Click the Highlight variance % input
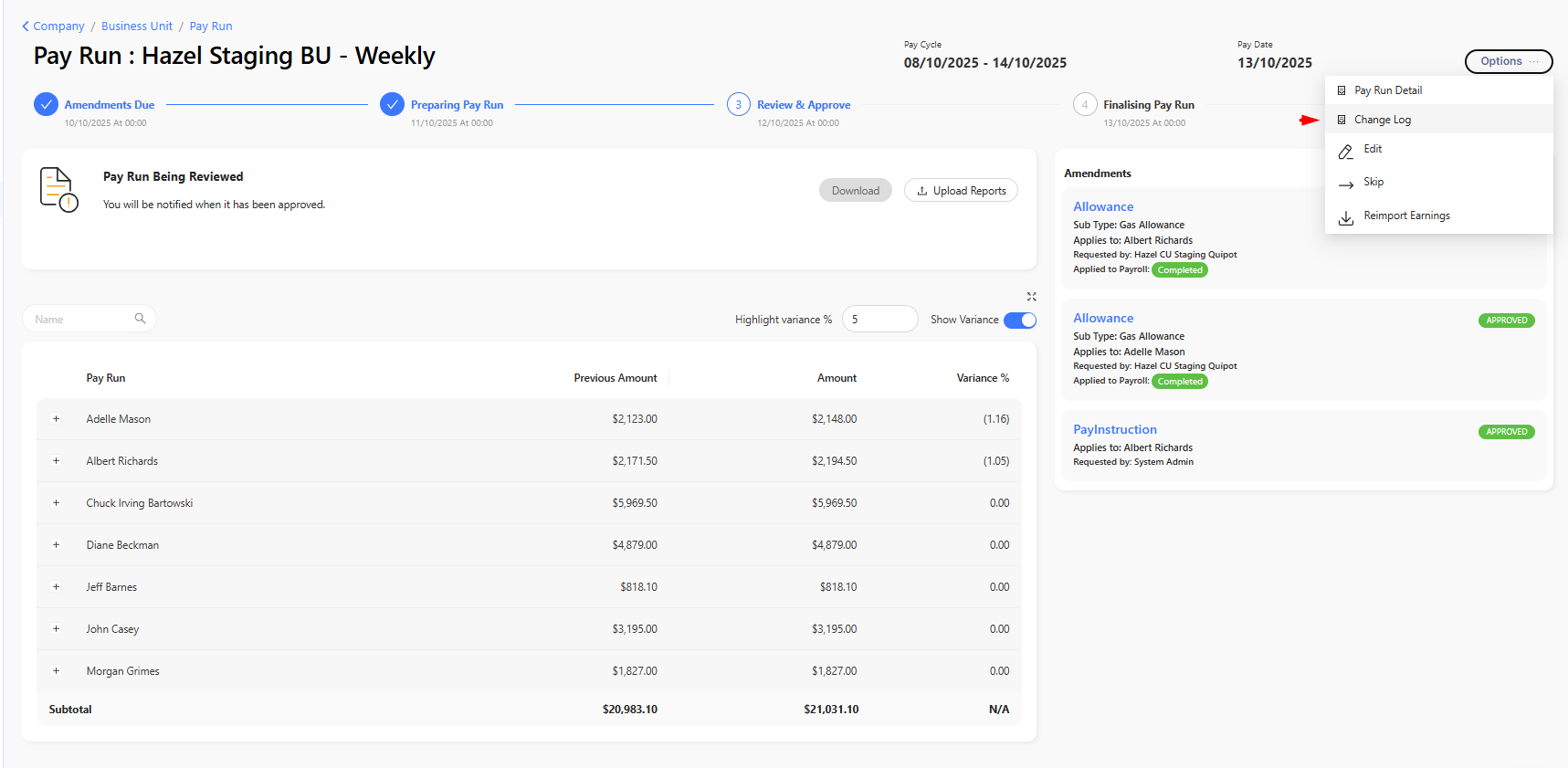This screenshot has width=1568, height=768. pyautogui.click(x=879, y=319)
